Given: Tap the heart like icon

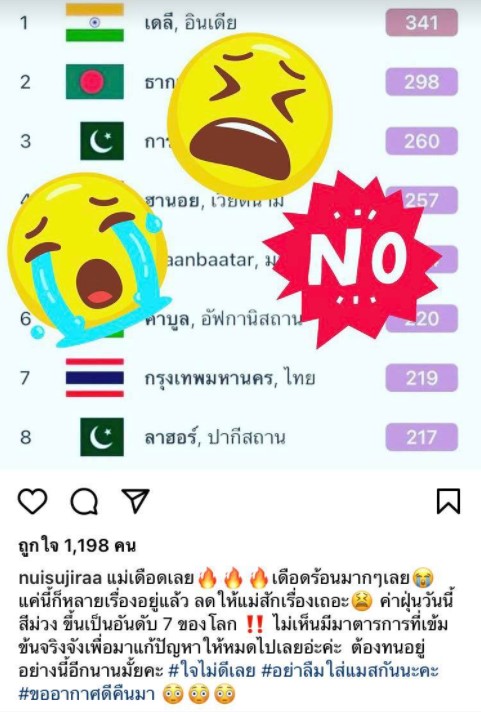Looking at the screenshot, I should 32,501.
